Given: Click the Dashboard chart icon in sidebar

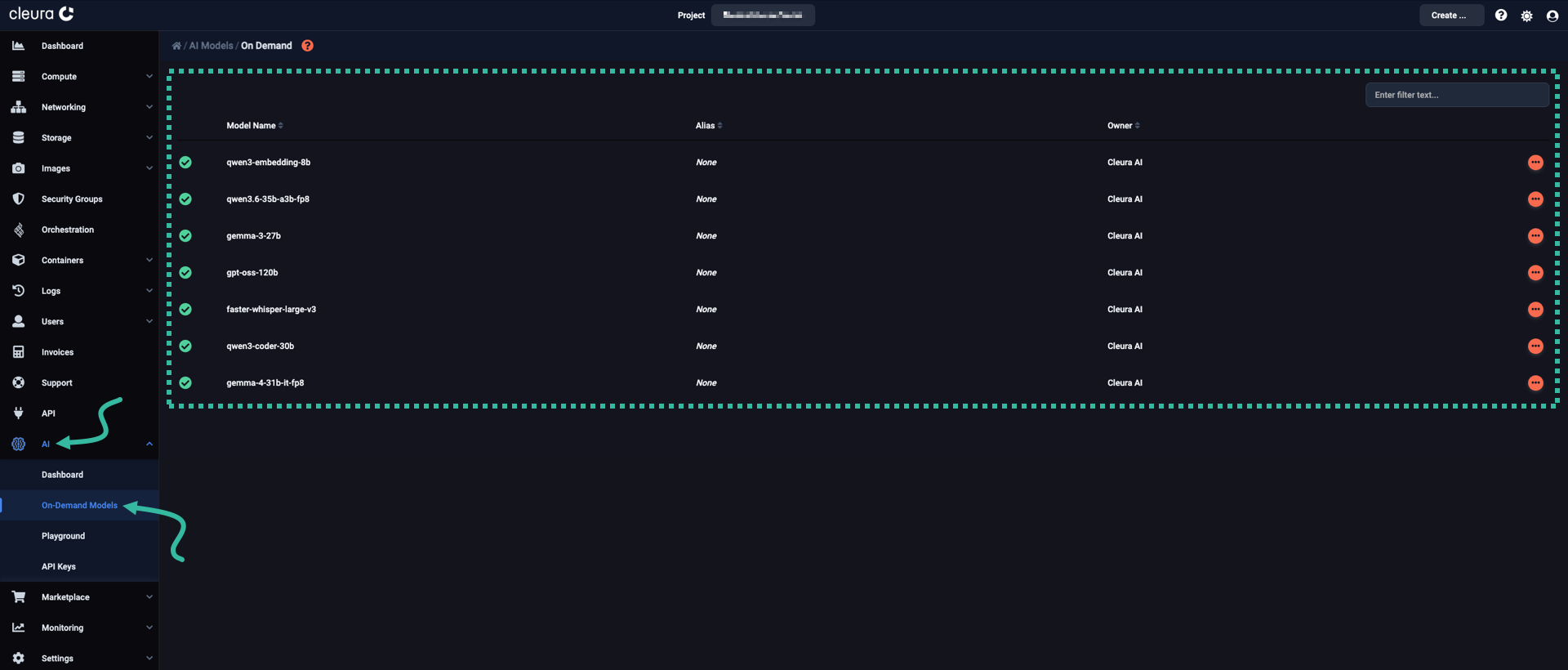Looking at the screenshot, I should pyautogui.click(x=18, y=46).
